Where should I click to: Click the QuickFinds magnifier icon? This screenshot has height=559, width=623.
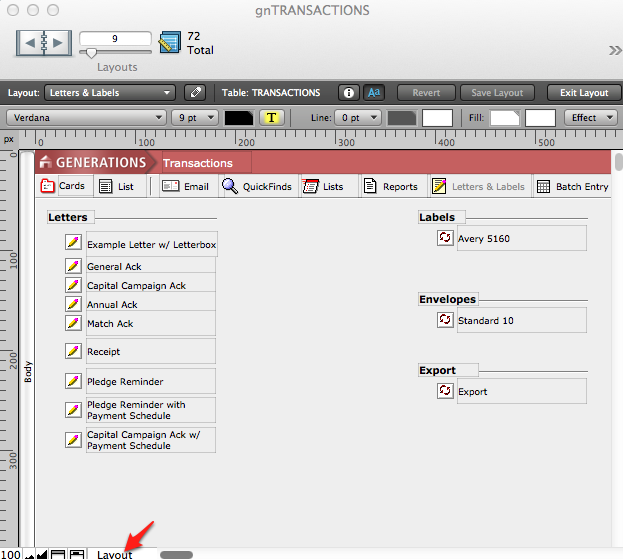pyautogui.click(x=230, y=186)
